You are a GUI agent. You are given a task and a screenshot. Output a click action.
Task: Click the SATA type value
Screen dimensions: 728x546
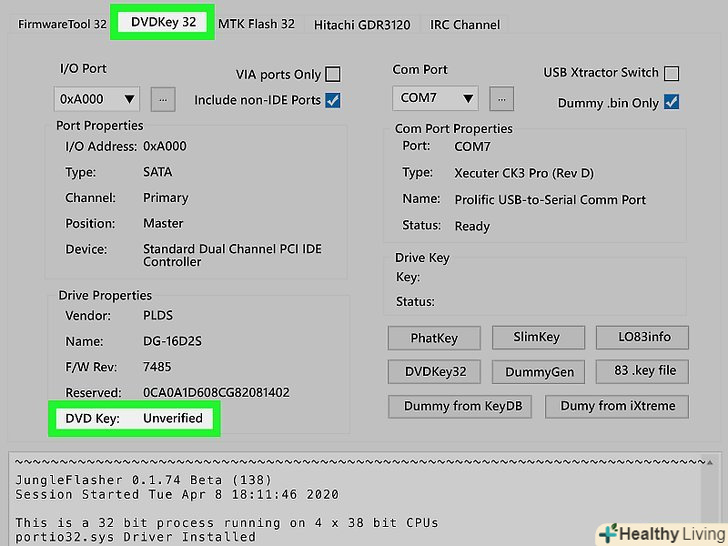pyautogui.click(x=157, y=172)
